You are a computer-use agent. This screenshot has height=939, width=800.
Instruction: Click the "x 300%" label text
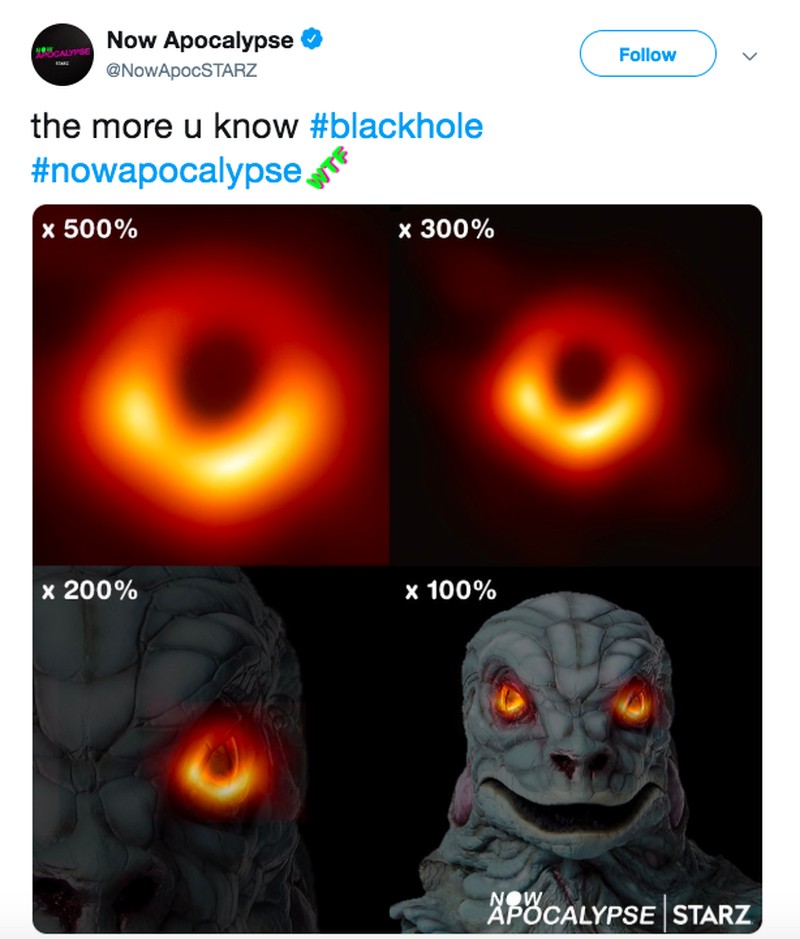(x=446, y=229)
